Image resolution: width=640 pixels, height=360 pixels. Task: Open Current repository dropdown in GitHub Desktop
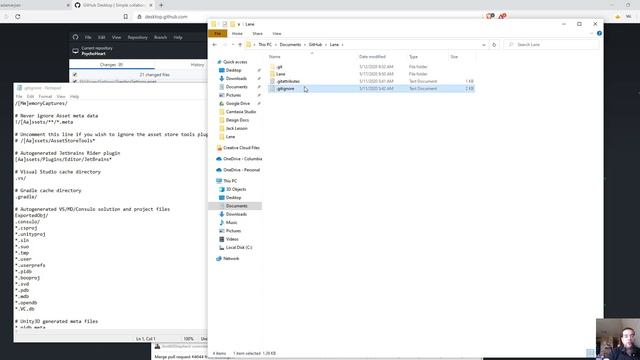(x=139, y=51)
